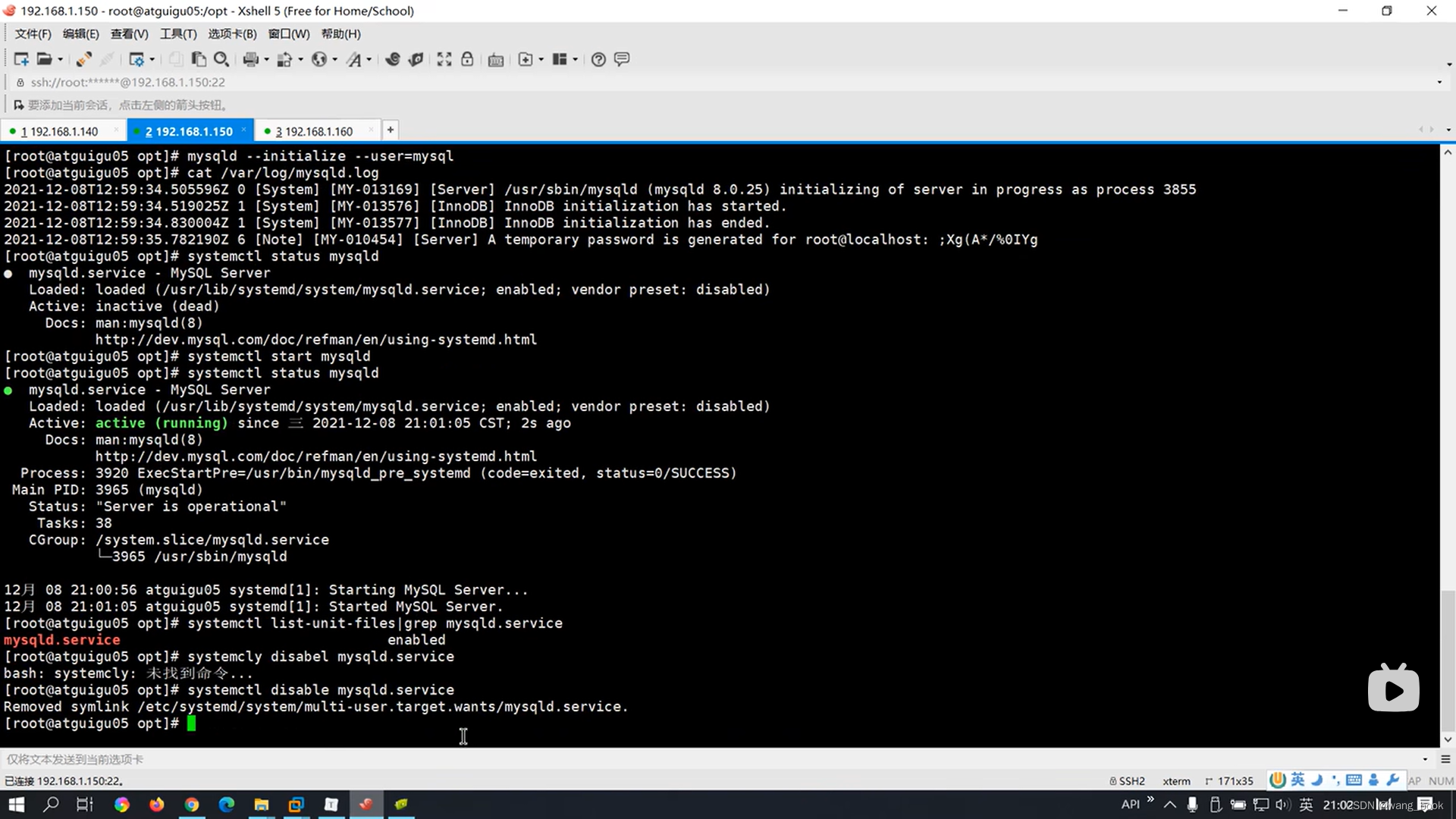
Task: Click the Reconnect link icon in toolbar
Action: coord(84,59)
